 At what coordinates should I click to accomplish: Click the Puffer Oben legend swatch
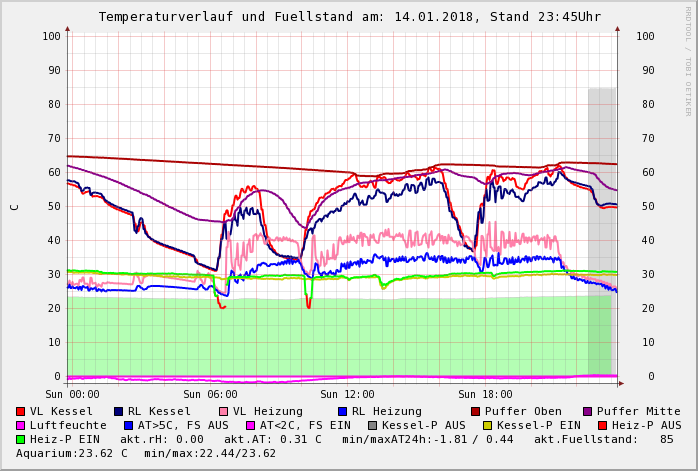click(x=476, y=411)
